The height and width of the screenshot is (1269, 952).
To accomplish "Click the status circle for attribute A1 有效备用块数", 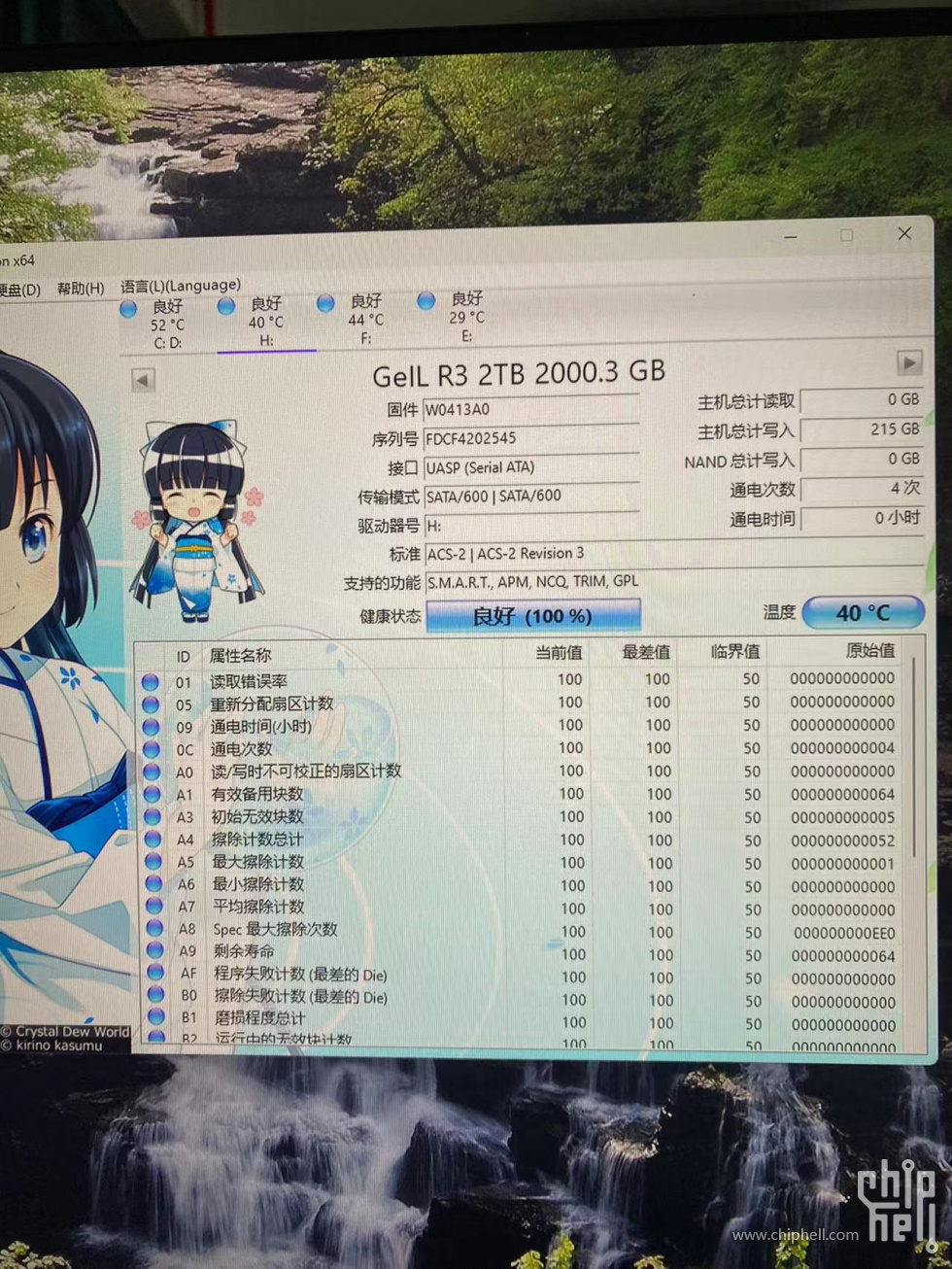I will point(153,794).
